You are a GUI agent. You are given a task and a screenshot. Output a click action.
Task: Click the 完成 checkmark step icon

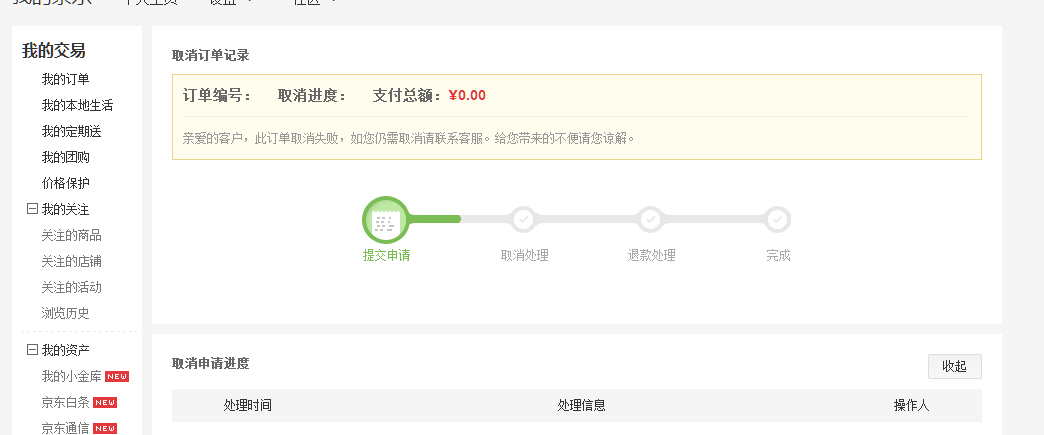(778, 219)
